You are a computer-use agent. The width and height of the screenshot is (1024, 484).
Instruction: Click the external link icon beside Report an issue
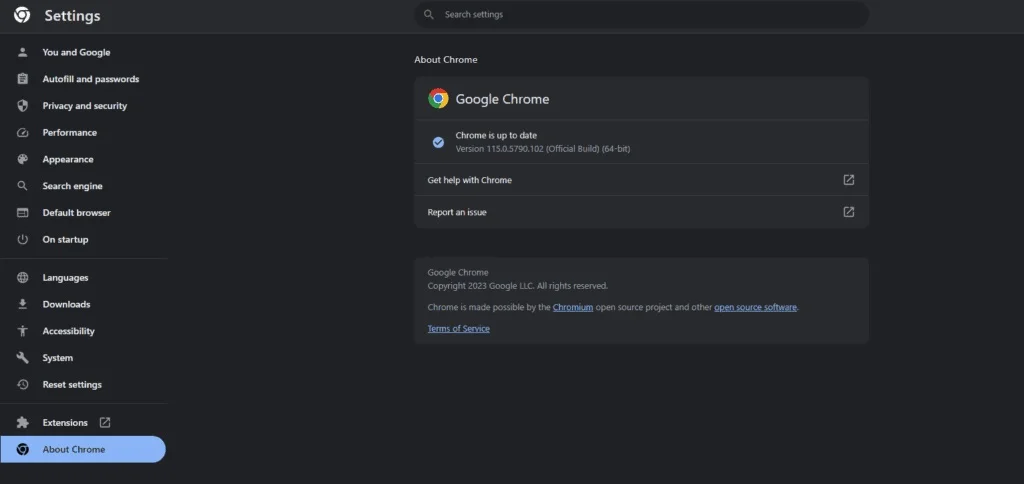(x=848, y=212)
